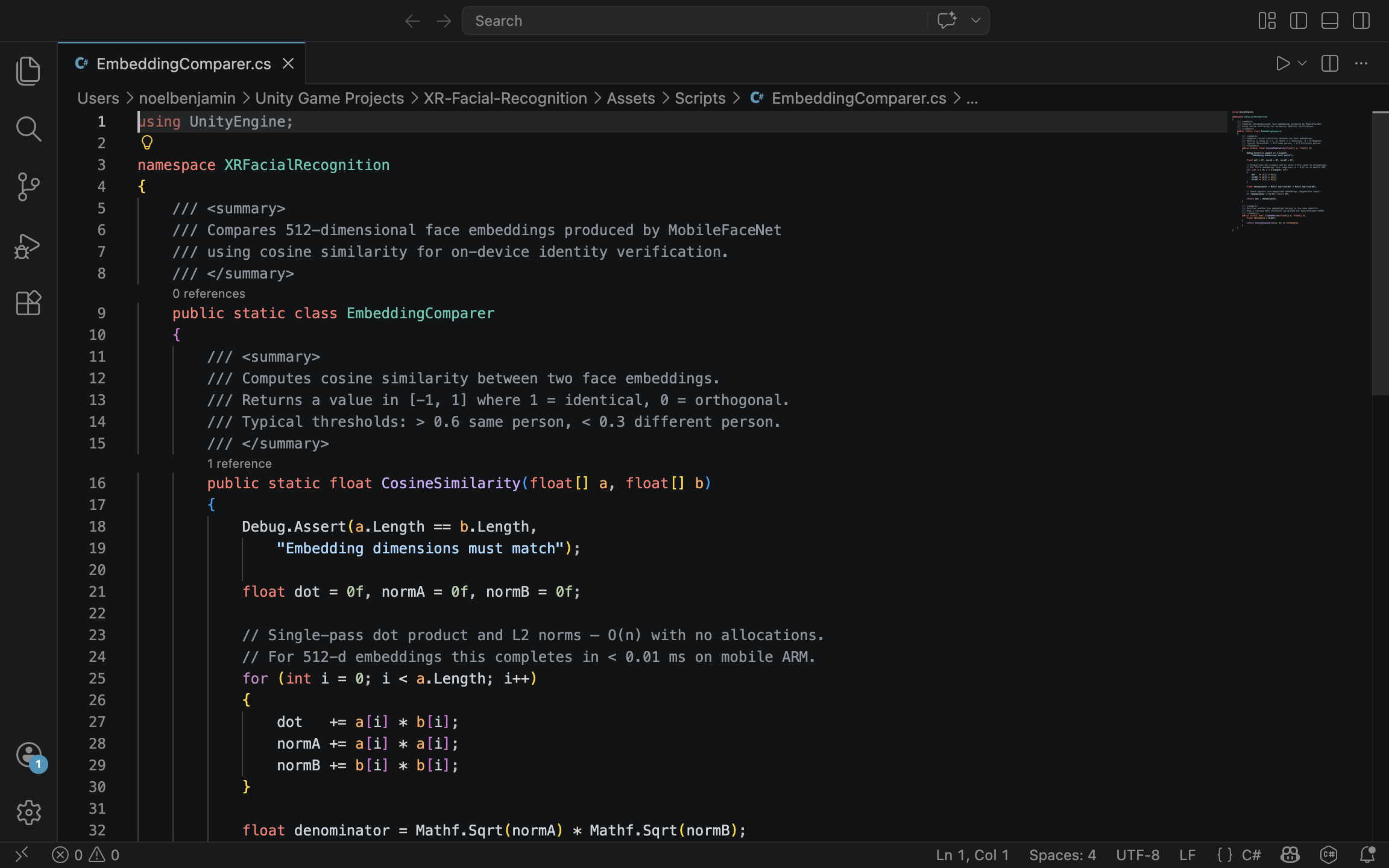Toggle the bottom Panel visibility
The height and width of the screenshot is (868, 1389).
coord(1329,20)
